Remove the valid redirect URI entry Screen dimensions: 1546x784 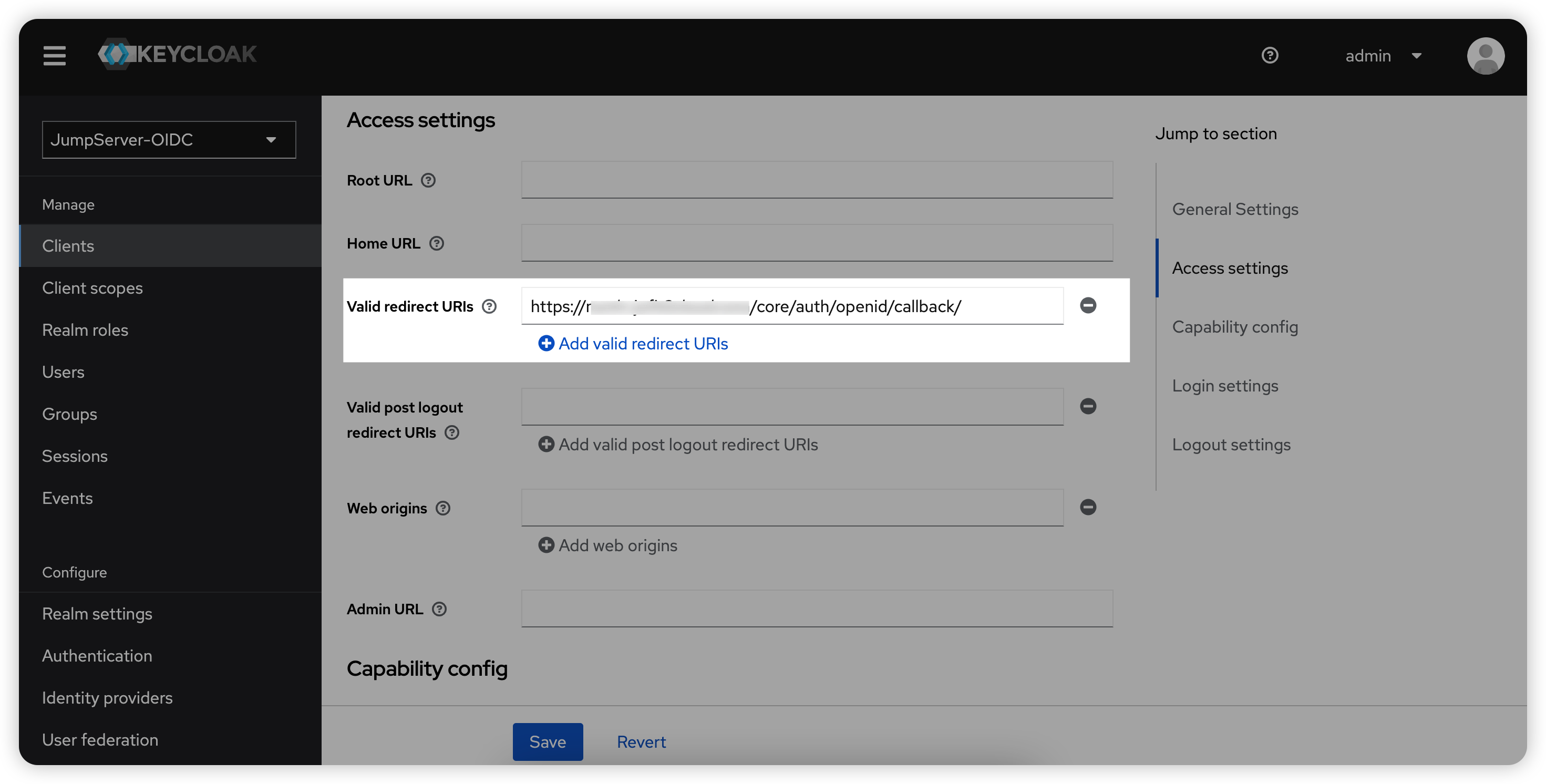(x=1087, y=305)
